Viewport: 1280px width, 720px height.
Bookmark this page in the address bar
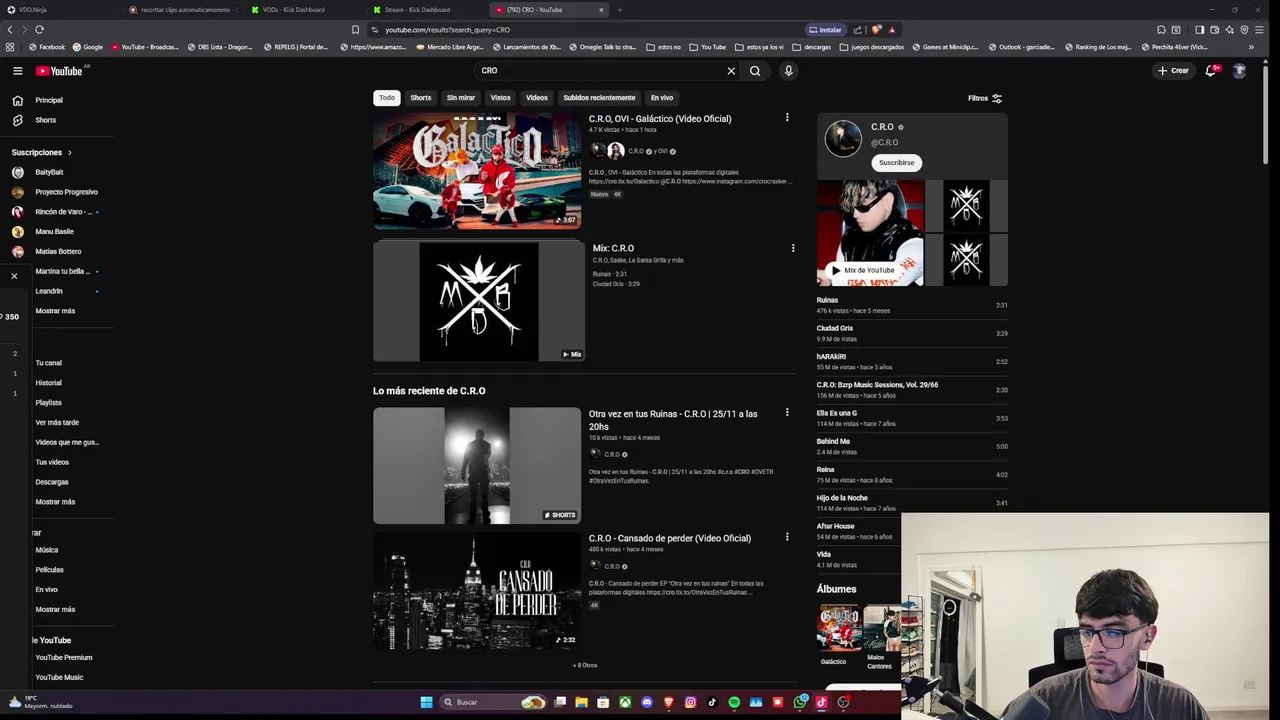coord(355,30)
